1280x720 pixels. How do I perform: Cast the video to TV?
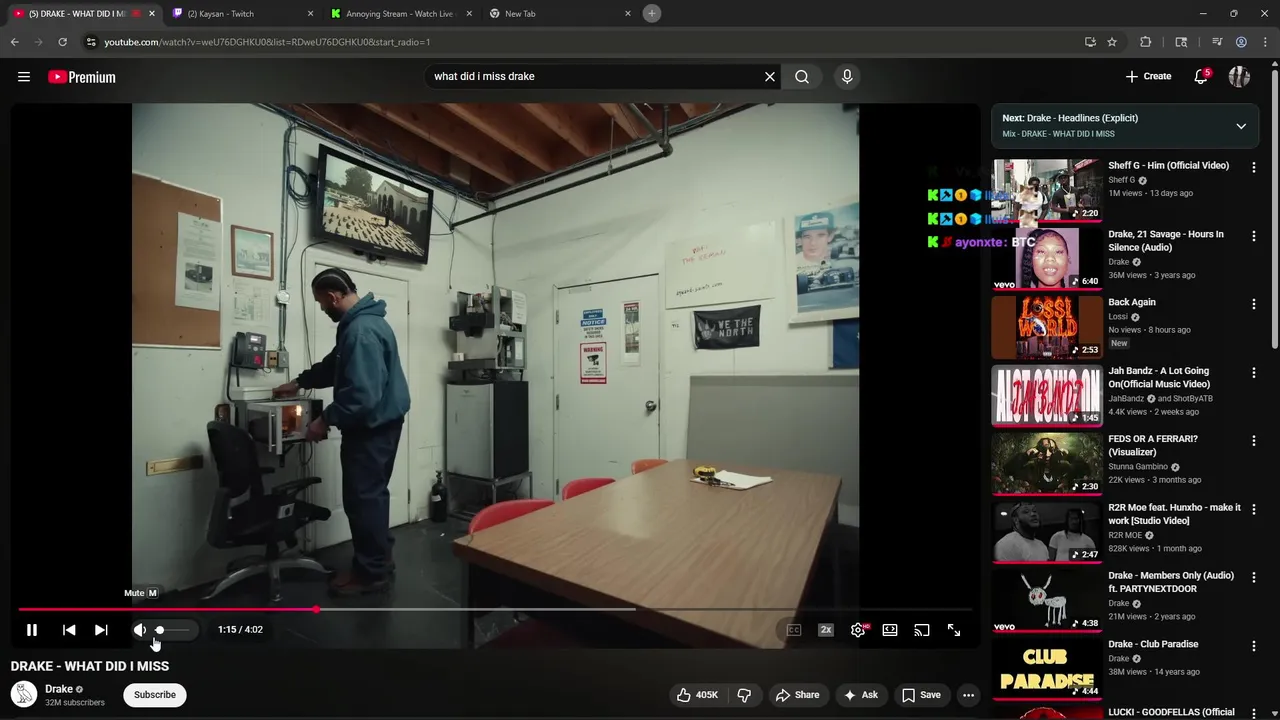pyautogui.click(x=922, y=630)
